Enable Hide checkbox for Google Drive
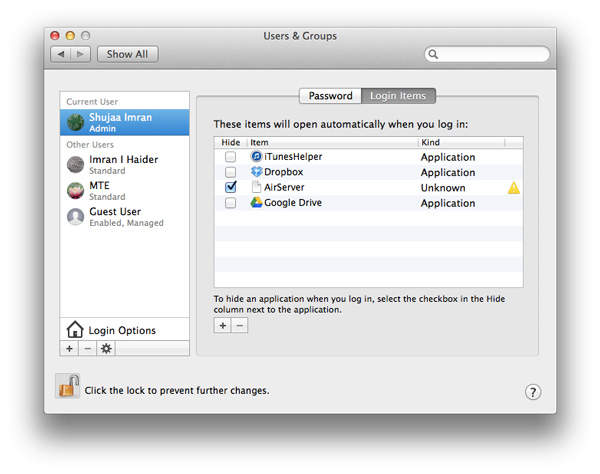The image size is (600, 474). (230, 202)
